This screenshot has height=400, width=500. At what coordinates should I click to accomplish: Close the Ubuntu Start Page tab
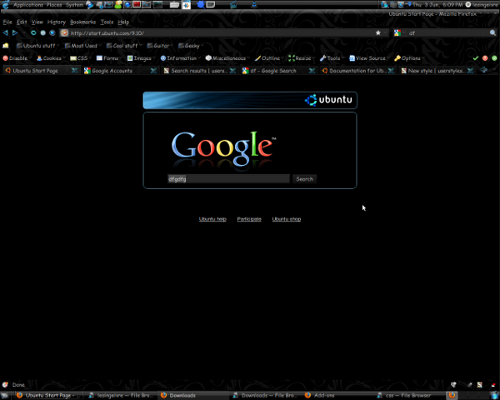coord(75,71)
